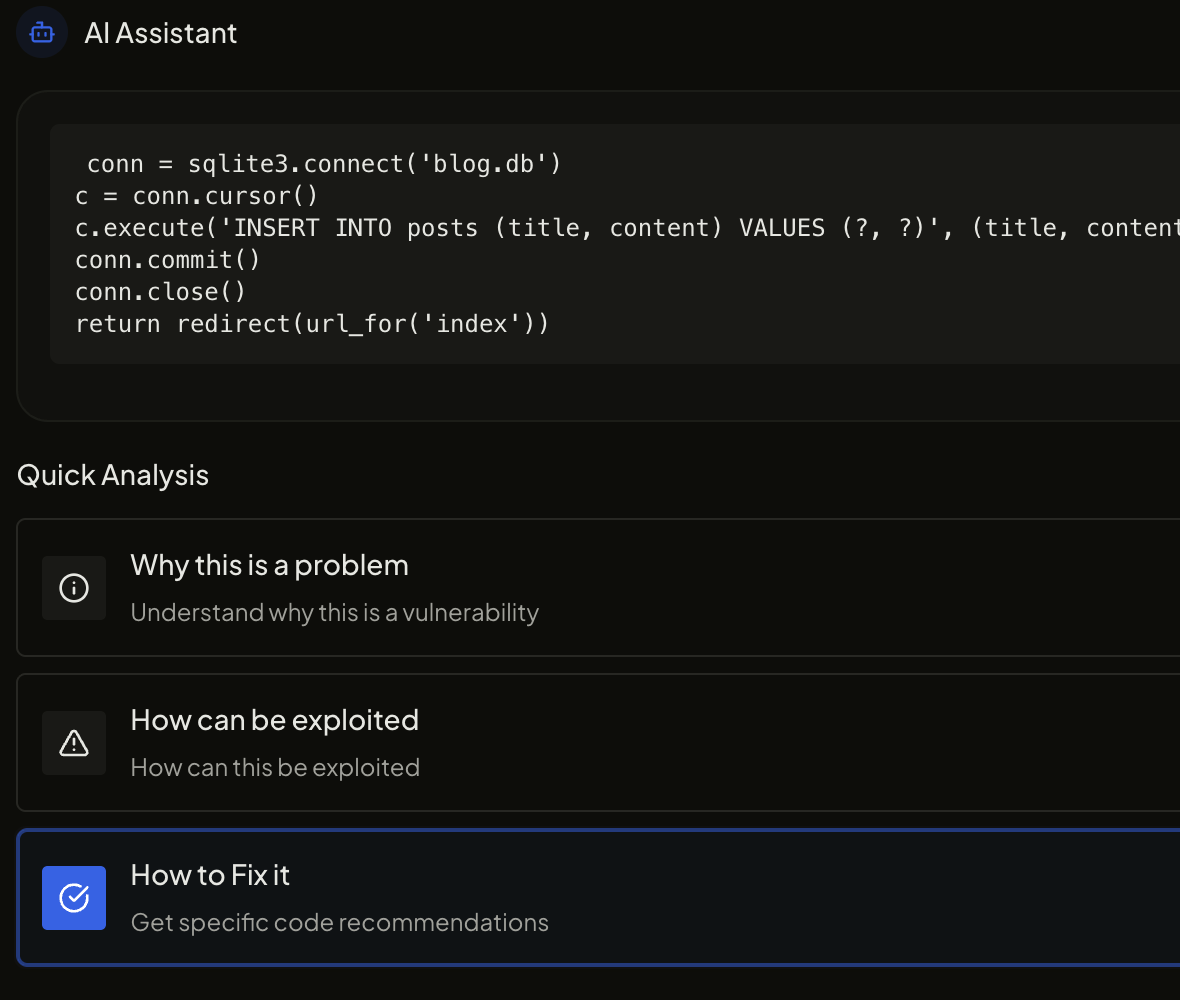Click the c.execute INSERT INTO posts line
Screen dimensions: 1180x1000
(x=600, y=227)
